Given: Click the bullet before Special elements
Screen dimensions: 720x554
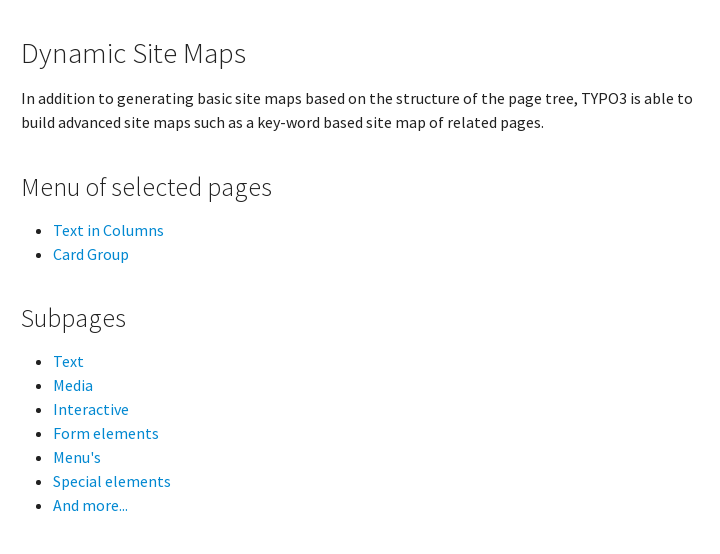Looking at the screenshot, I should [38, 483].
